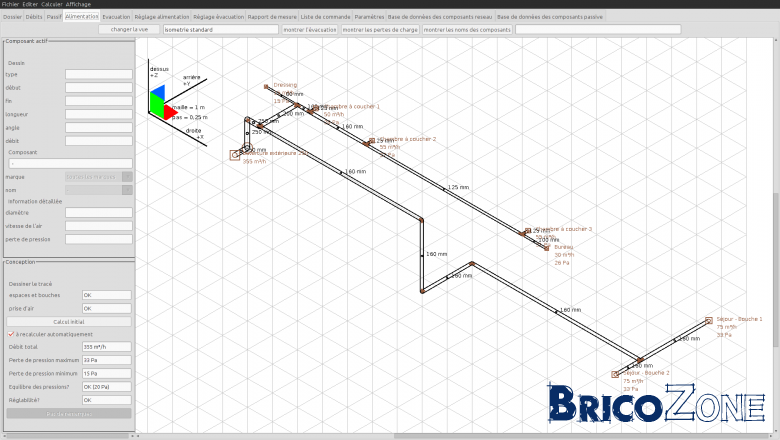The height and width of the screenshot is (440, 780).
Task: Toggle 'à recalculer automatiquement' checkbox
Action: pos(11,334)
